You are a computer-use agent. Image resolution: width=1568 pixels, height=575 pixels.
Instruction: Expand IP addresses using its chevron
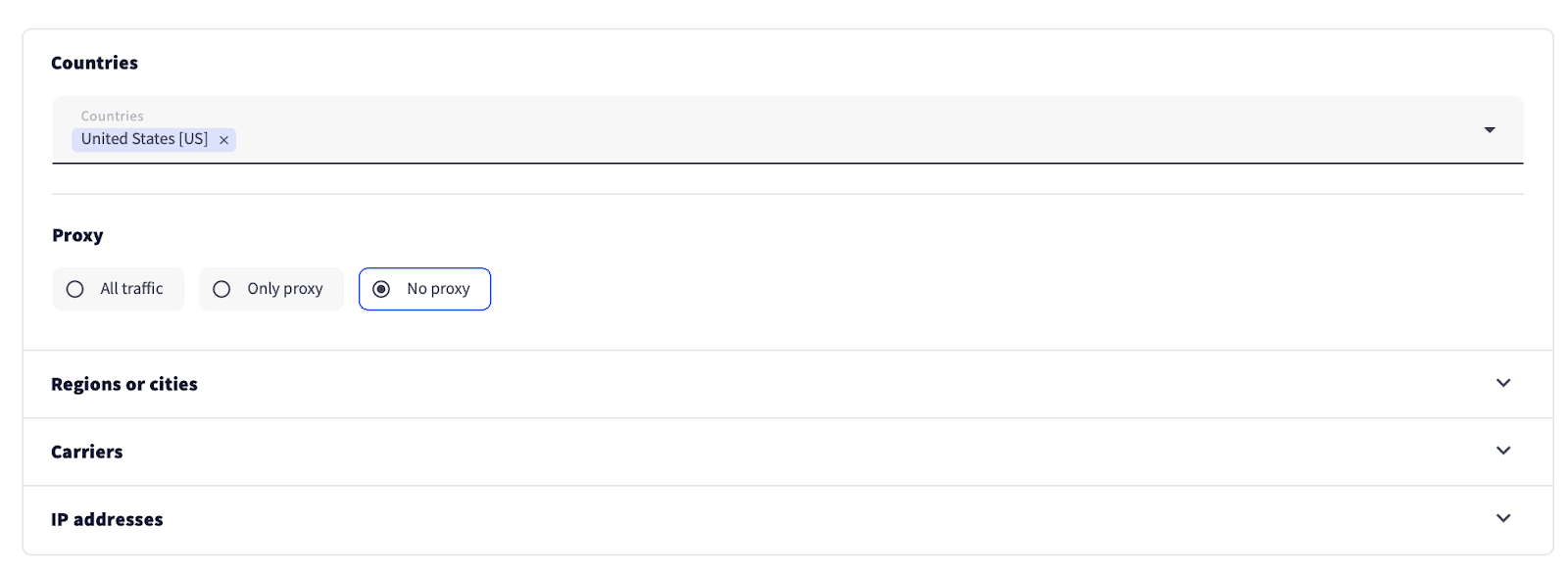[1503, 518]
